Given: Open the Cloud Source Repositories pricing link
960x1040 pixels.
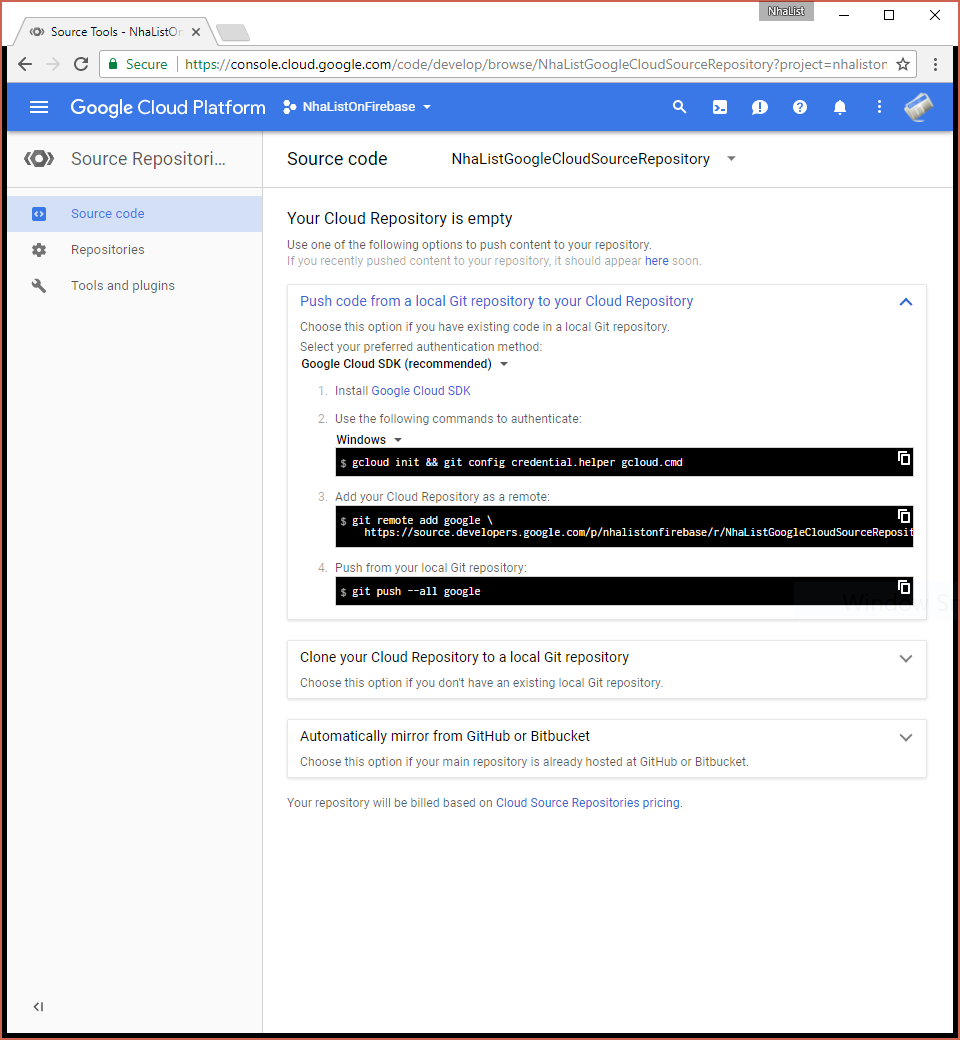Looking at the screenshot, I should point(588,803).
